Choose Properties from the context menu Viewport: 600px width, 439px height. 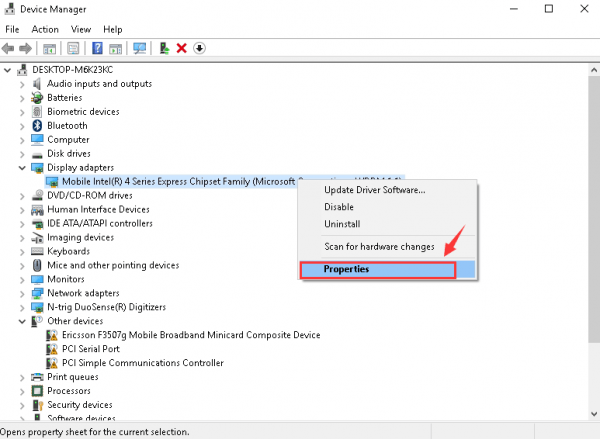click(x=346, y=269)
